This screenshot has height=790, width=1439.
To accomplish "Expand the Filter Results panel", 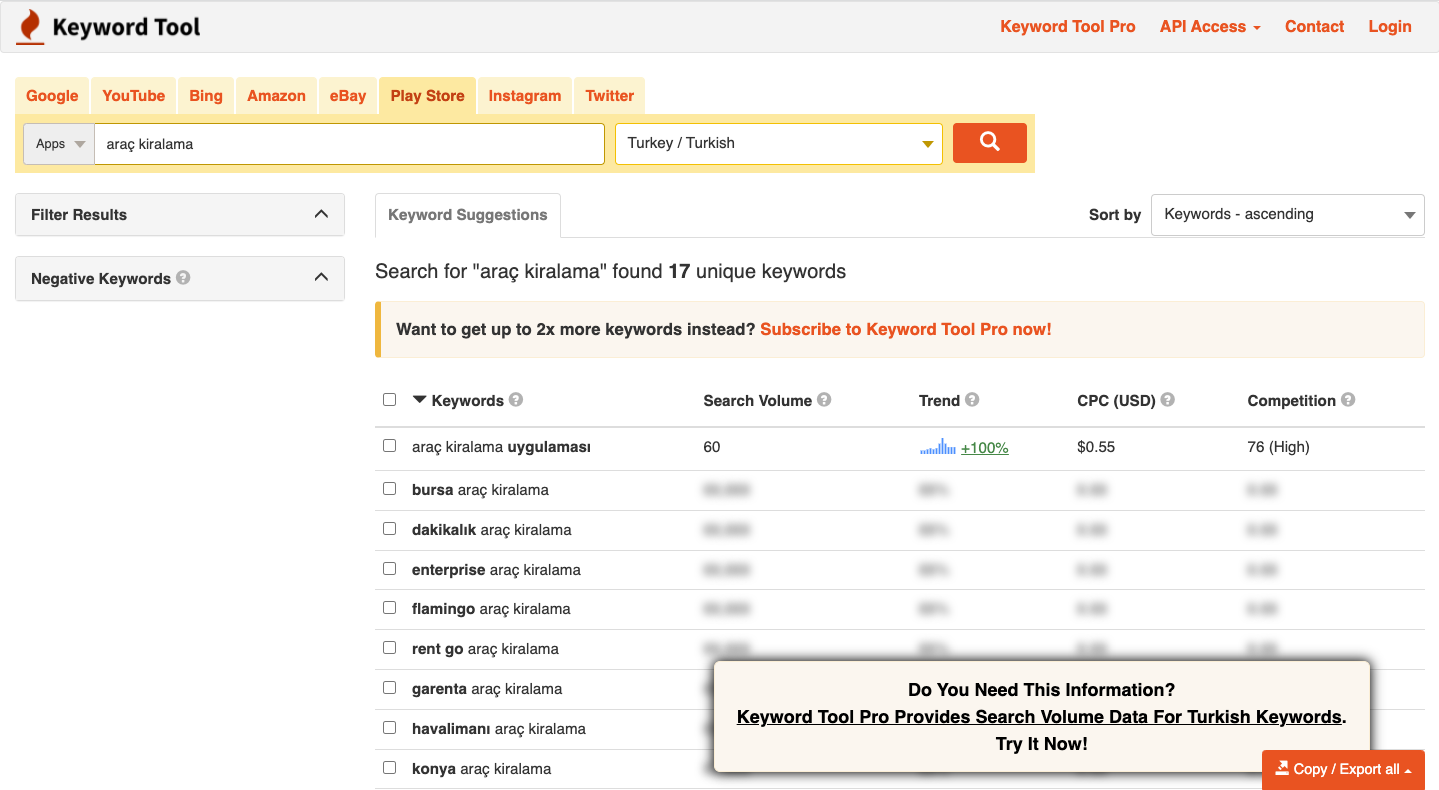I will pos(180,214).
